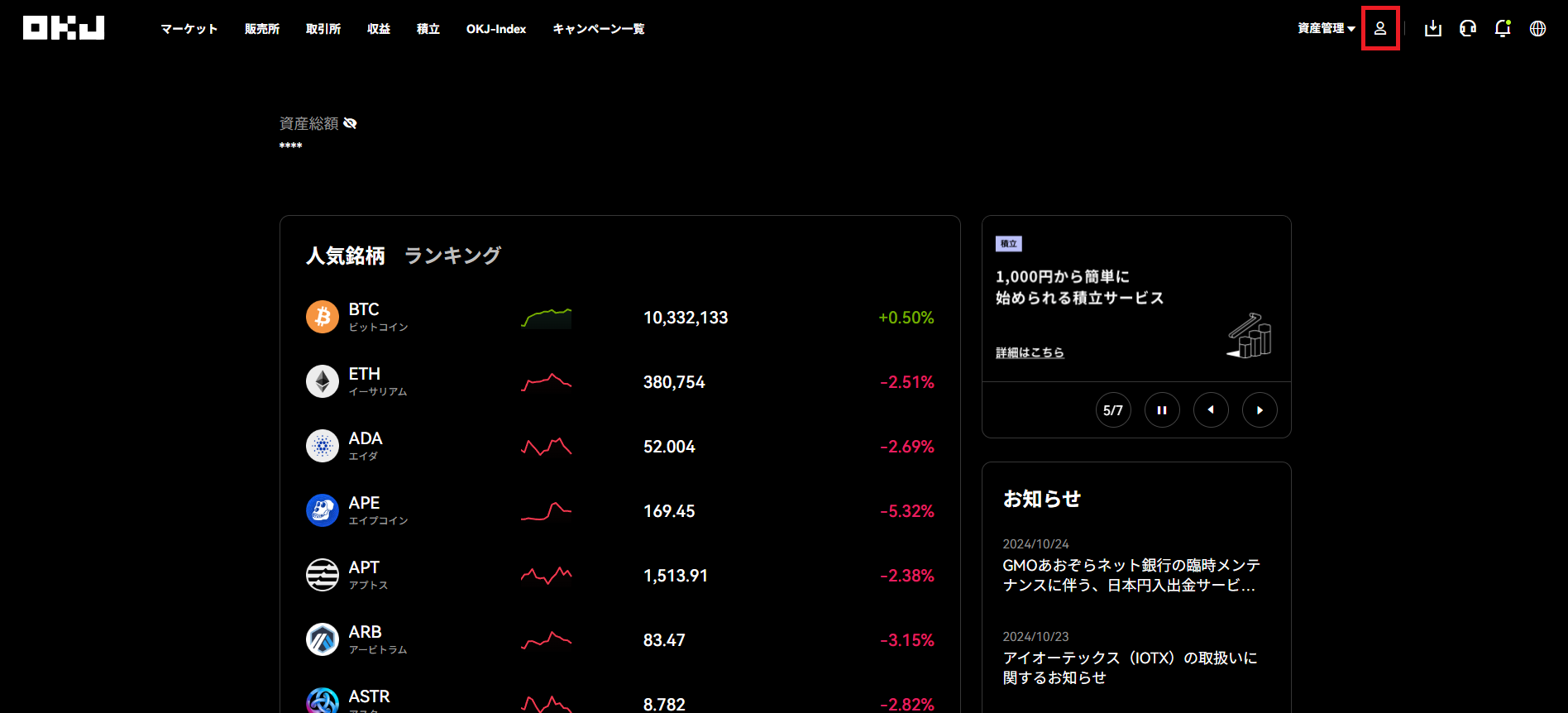Open the ARB price sparkline chart
The width and height of the screenshot is (1568, 713).
[546, 640]
